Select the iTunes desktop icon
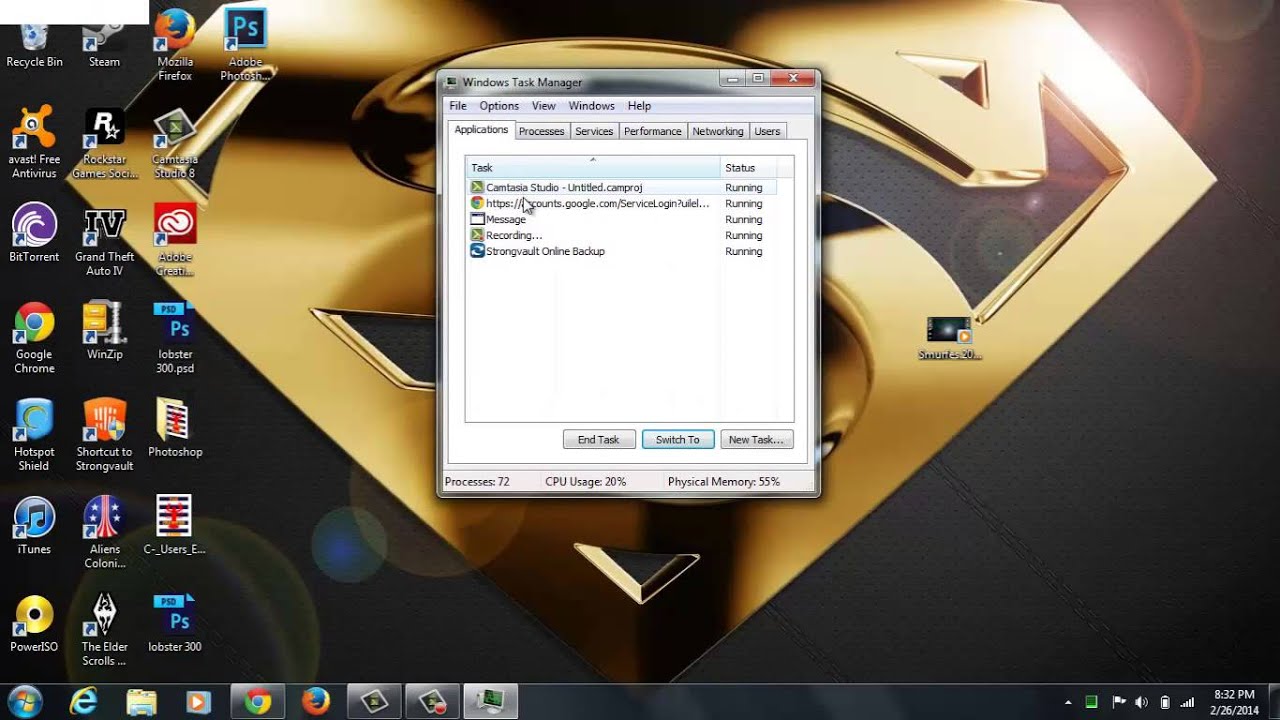 coord(34,525)
